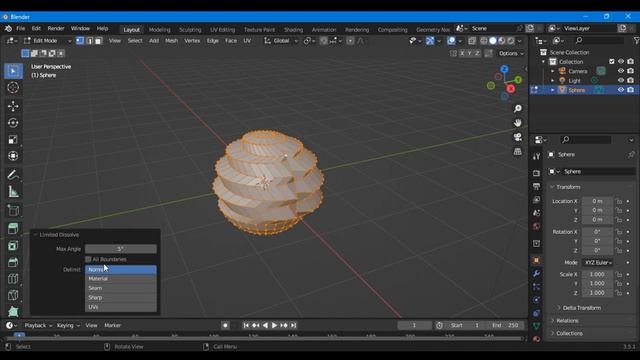This screenshot has height=360, width=640.
Task: Choose Material in Delimit list
Action: point(121,279)
